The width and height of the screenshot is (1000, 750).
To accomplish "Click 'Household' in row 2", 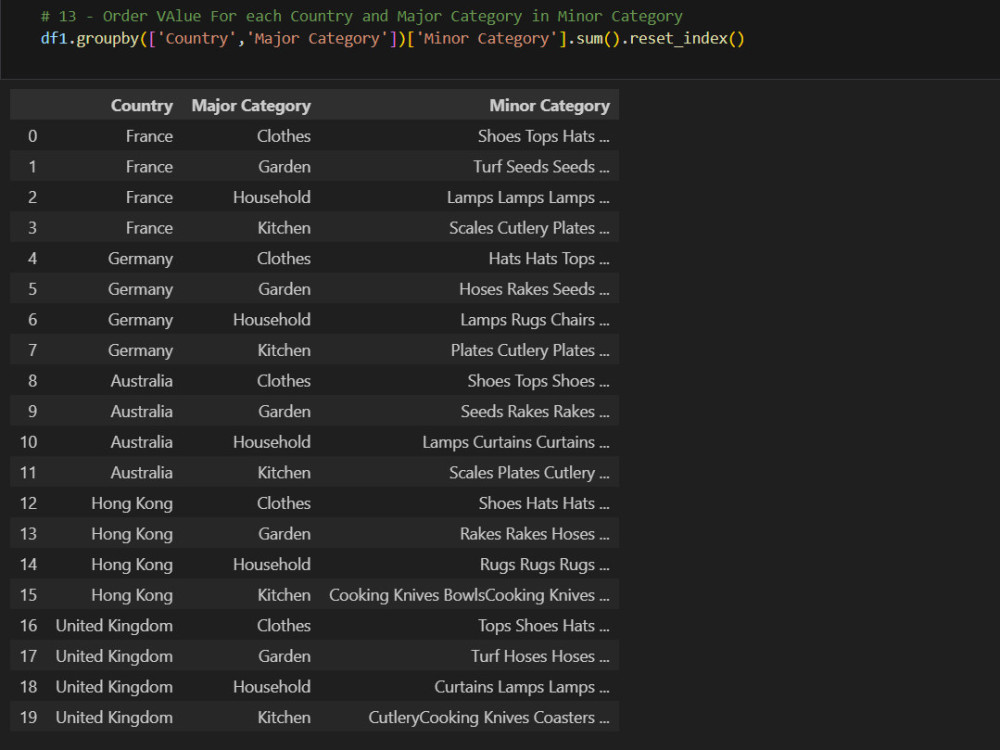I will tap(272, 197).
